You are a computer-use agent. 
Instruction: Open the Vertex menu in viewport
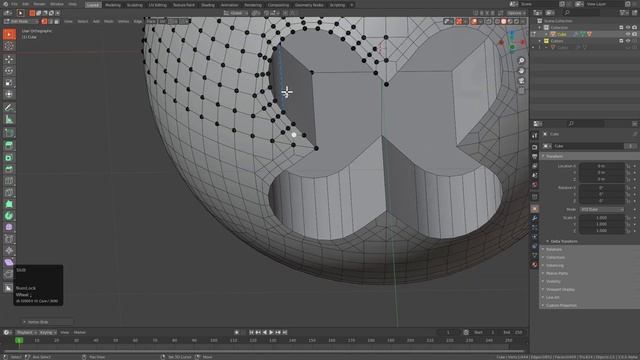[x=123, y=21]
